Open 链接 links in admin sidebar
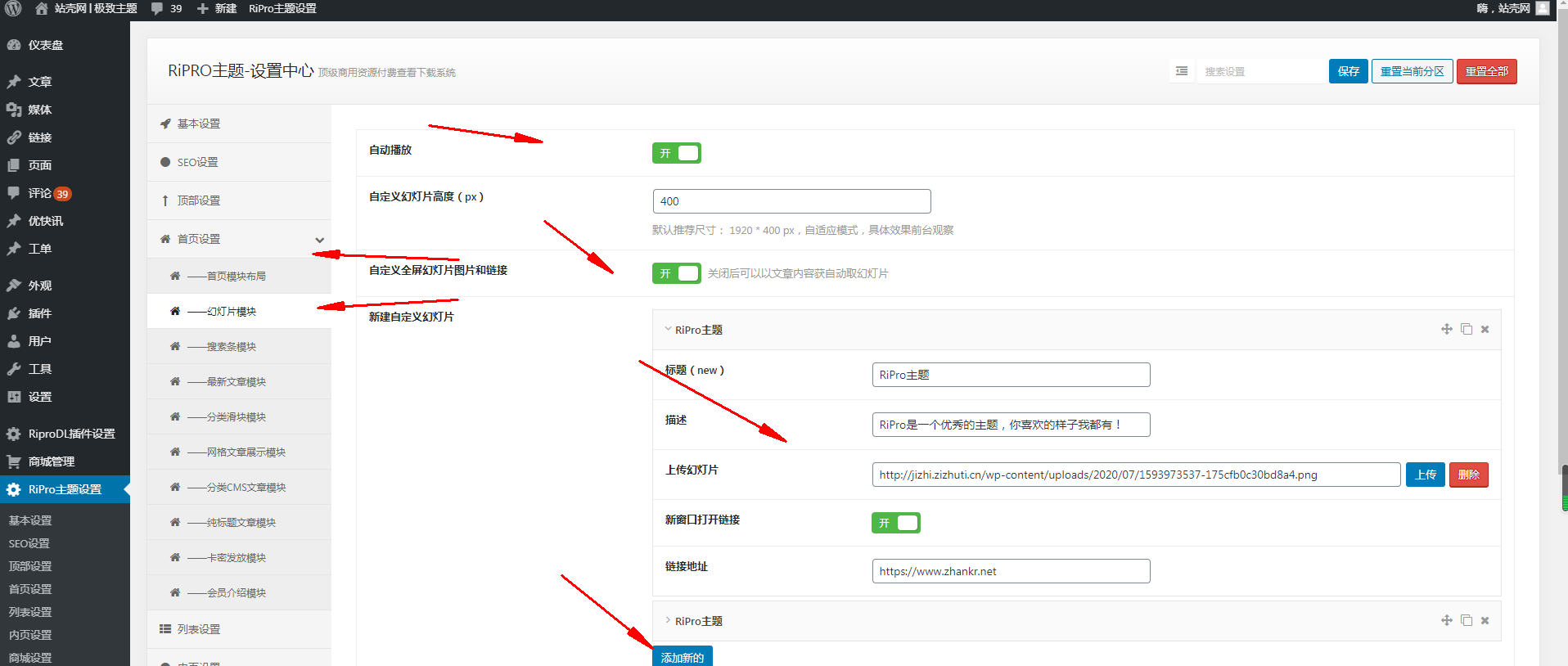1568x666 pixels. 65,137
